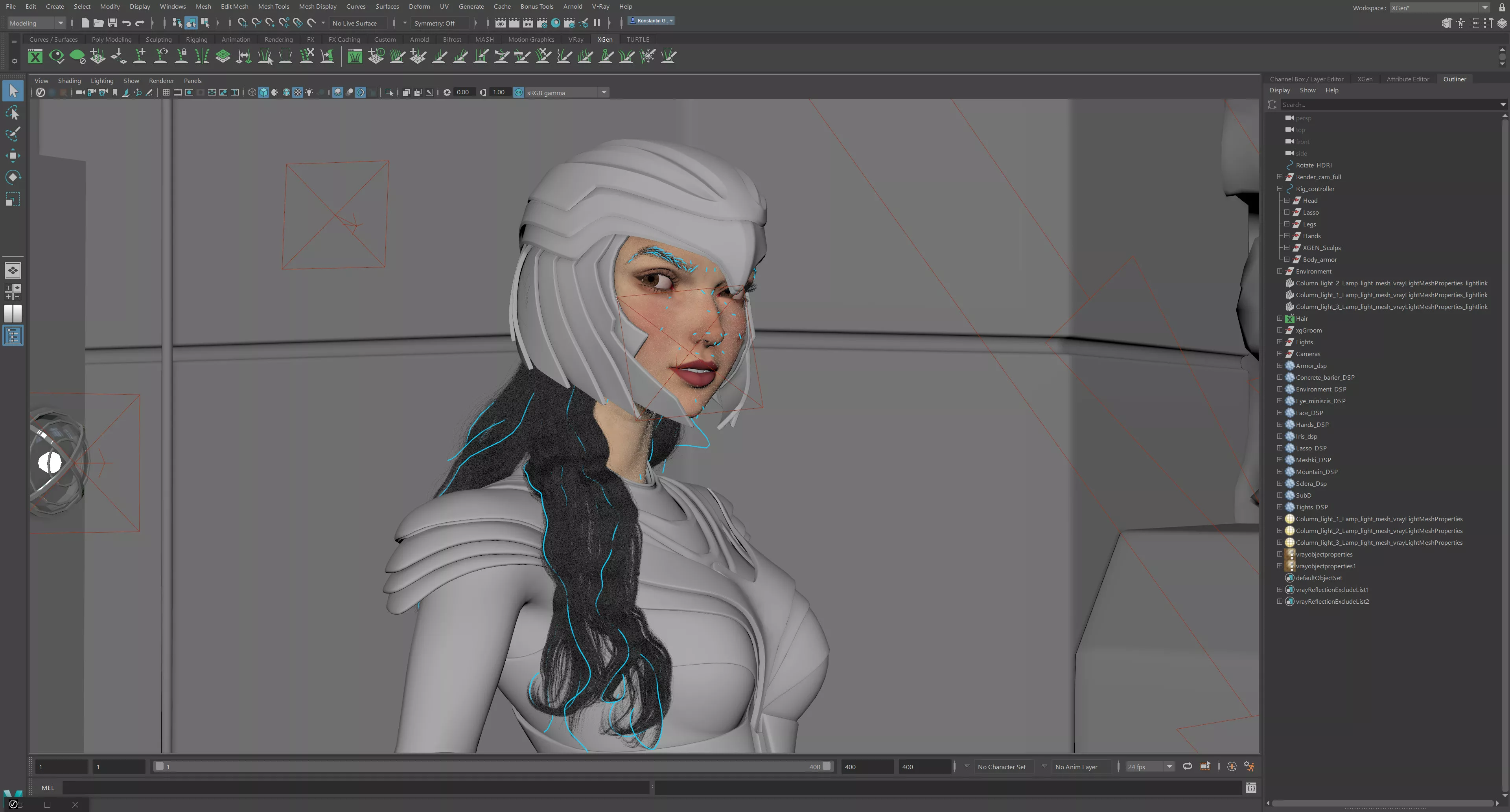Viewport: 1510px width, 812px height.
Task: Click the Undo arrow icon
Action: 126,23
